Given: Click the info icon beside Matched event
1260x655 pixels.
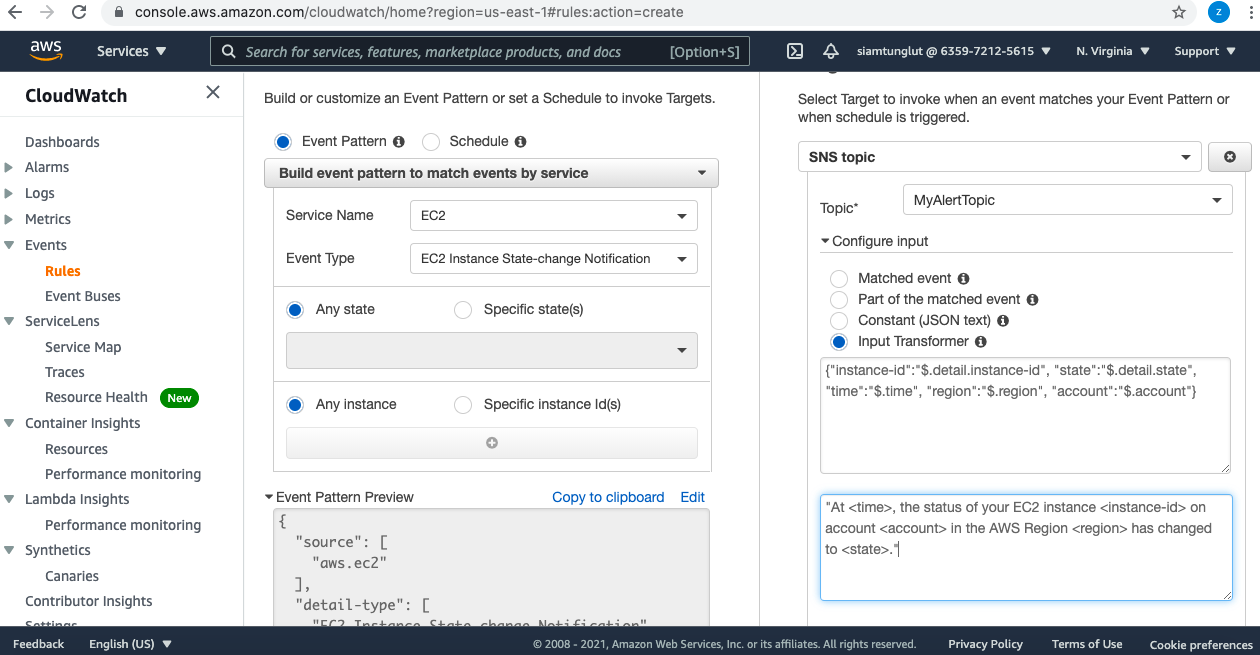Looking at the screenshot, I should point(963,278).
